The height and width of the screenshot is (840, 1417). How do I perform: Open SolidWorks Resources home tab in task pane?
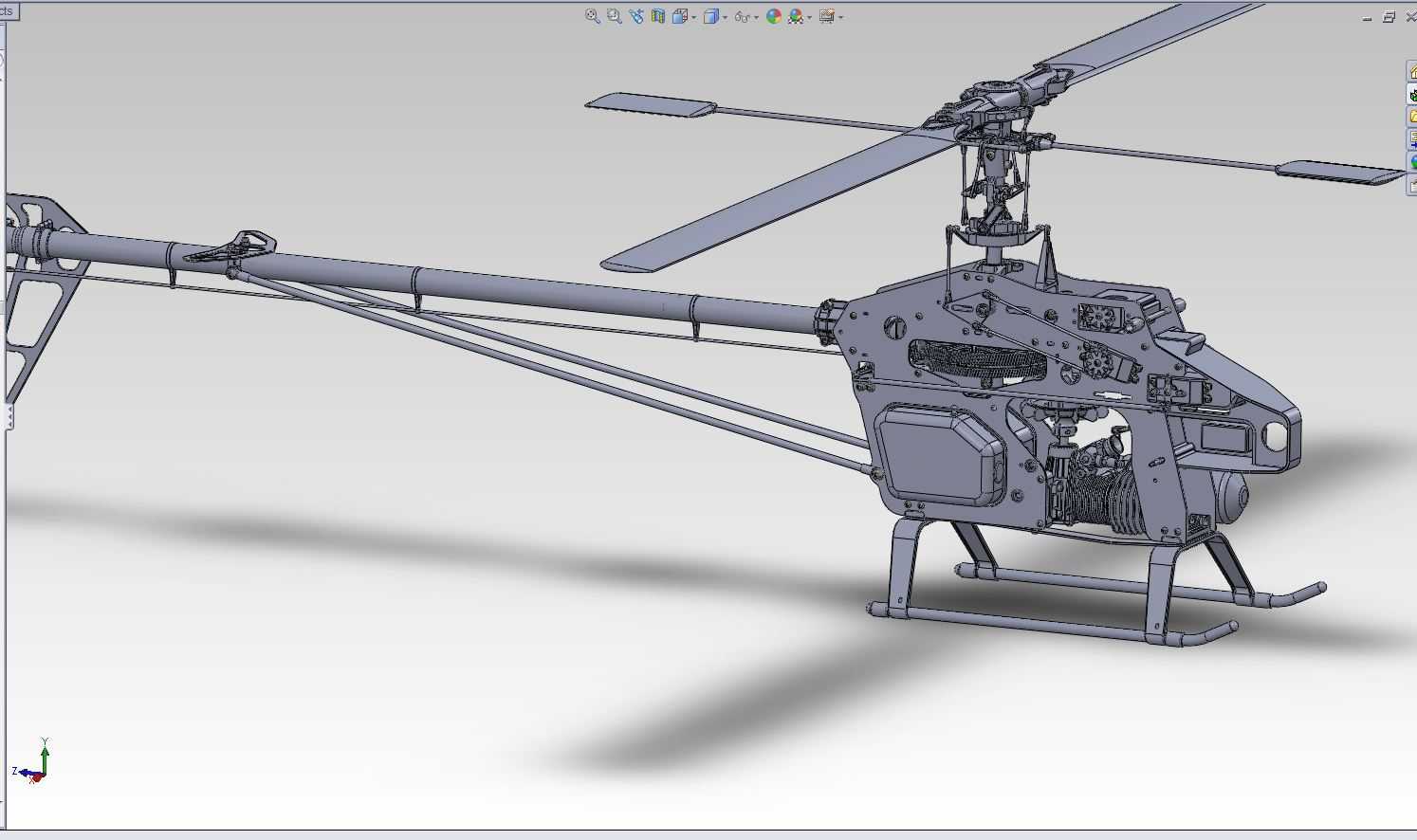1411,72
